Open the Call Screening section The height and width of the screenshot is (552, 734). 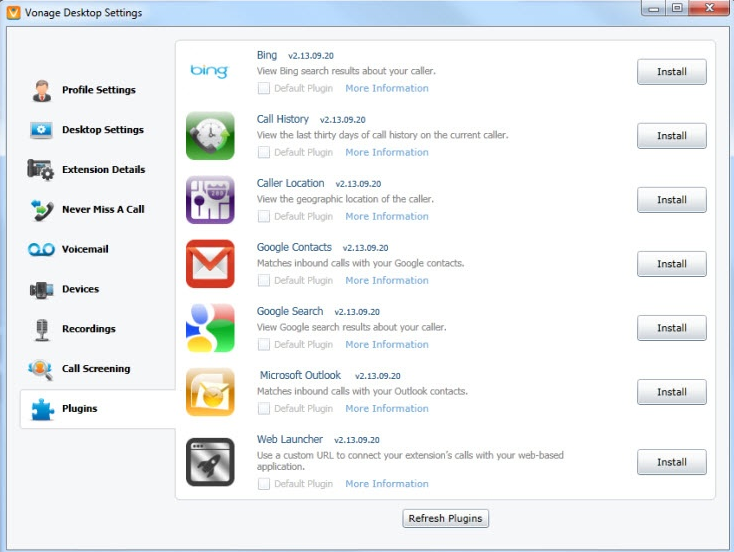coord(96,368)
